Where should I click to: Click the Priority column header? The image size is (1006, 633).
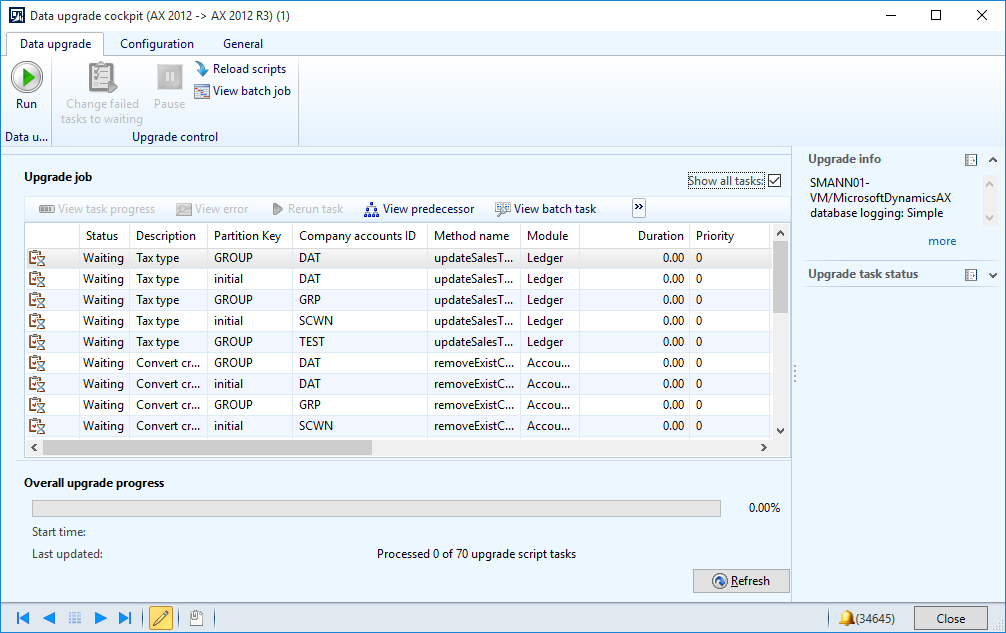(729, 236)
